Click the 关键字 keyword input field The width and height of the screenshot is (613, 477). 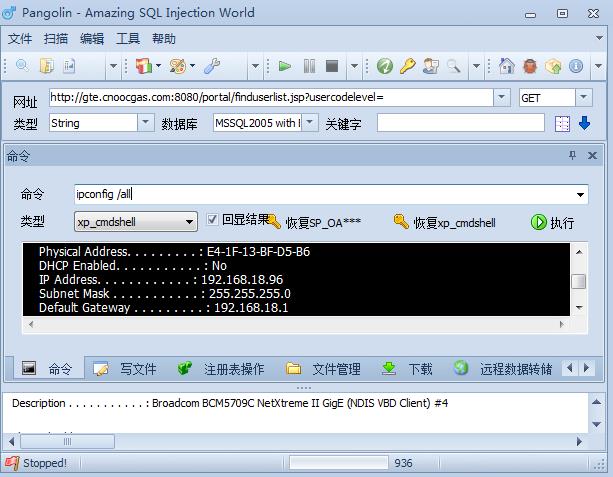tap(461, 123)
